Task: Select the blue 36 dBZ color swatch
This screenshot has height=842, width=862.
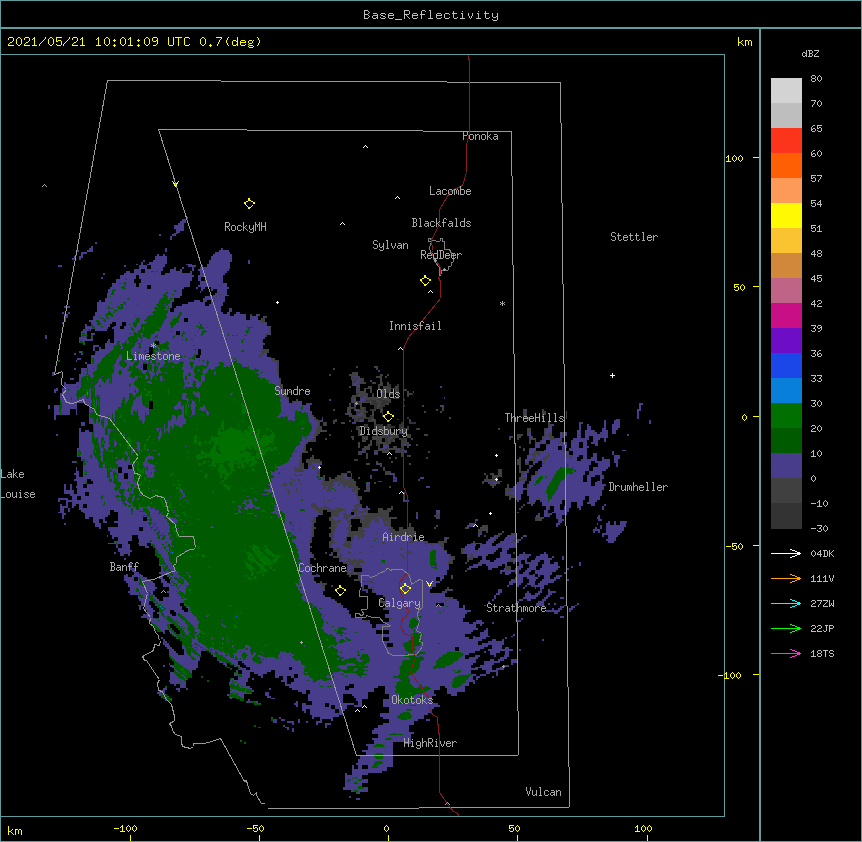Action: click(x=786, y=365)
